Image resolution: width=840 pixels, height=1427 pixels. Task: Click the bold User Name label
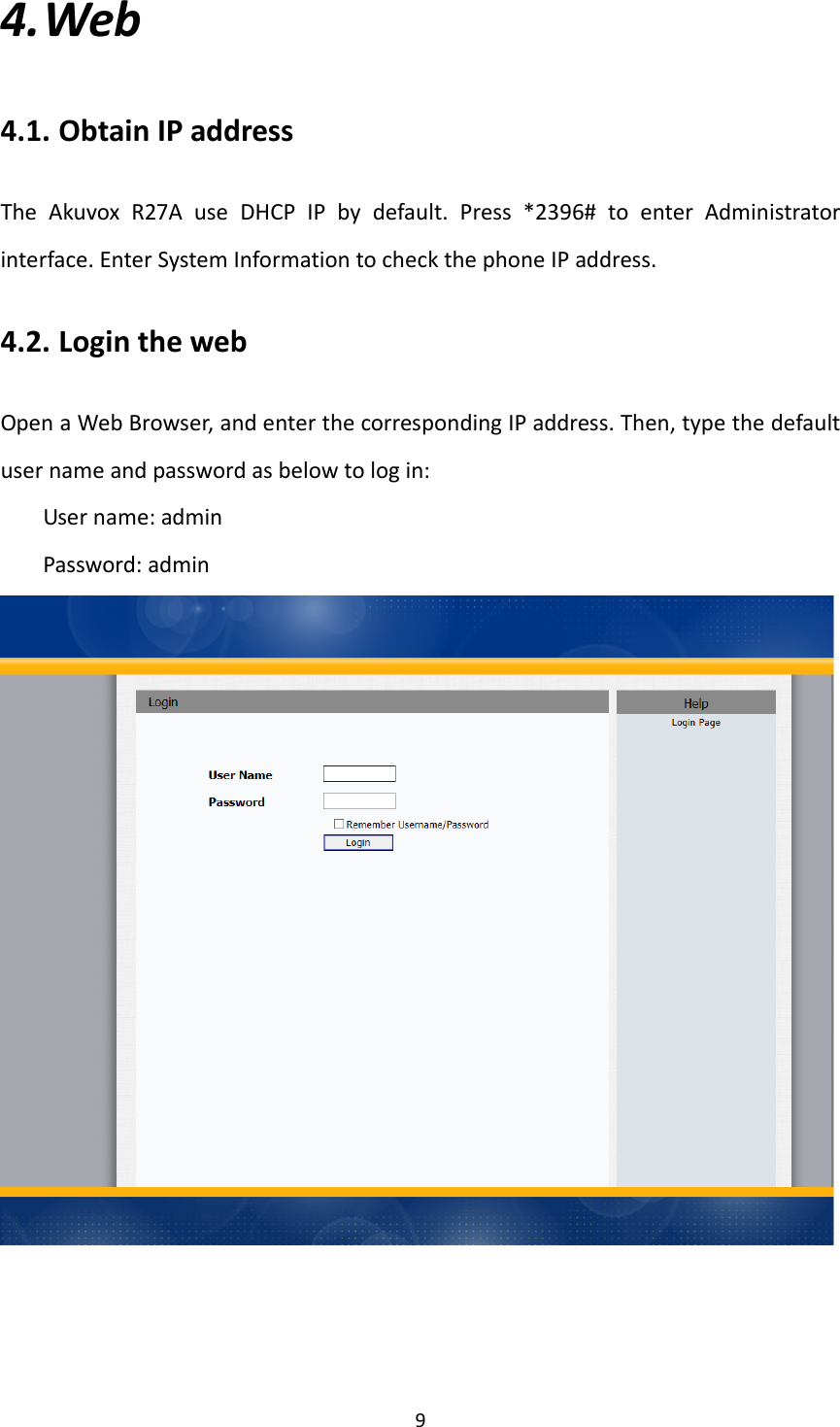point(240,775)
